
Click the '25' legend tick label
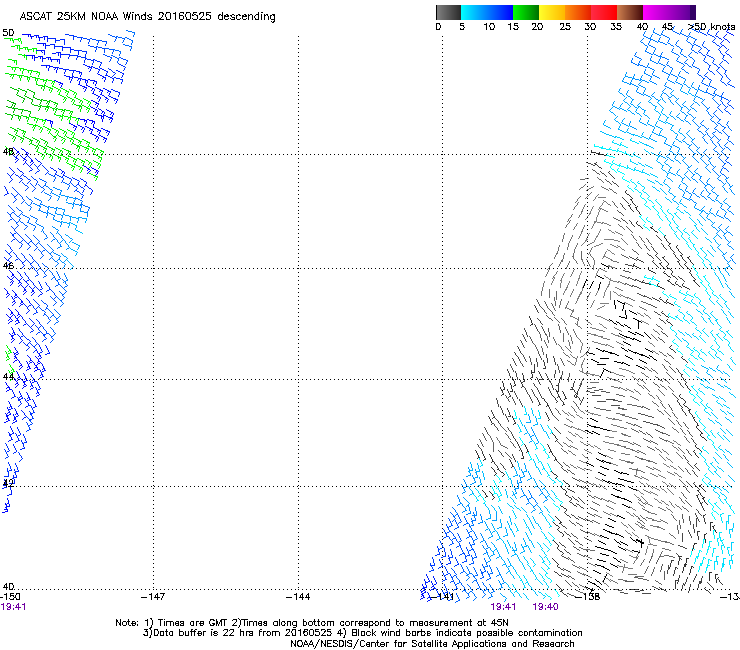(x=565, y=27)
